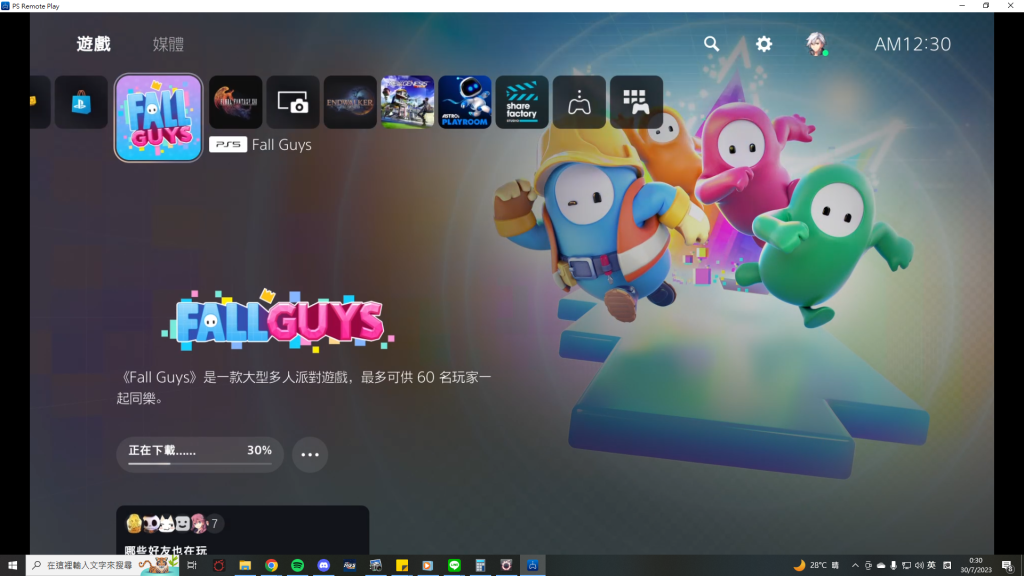Select the Endwalker game tile

coord(350,102)
